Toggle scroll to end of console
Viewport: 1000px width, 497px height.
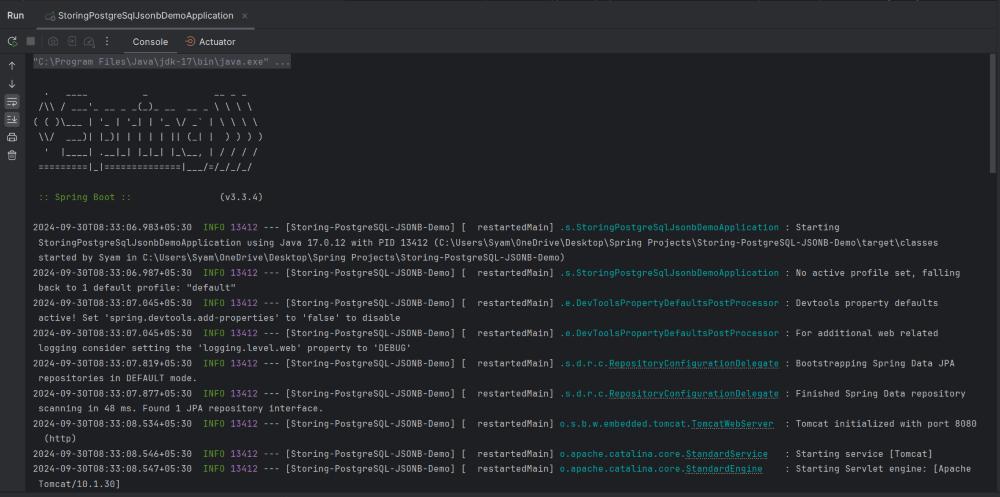pyautogui.click(x=12, y=119)
